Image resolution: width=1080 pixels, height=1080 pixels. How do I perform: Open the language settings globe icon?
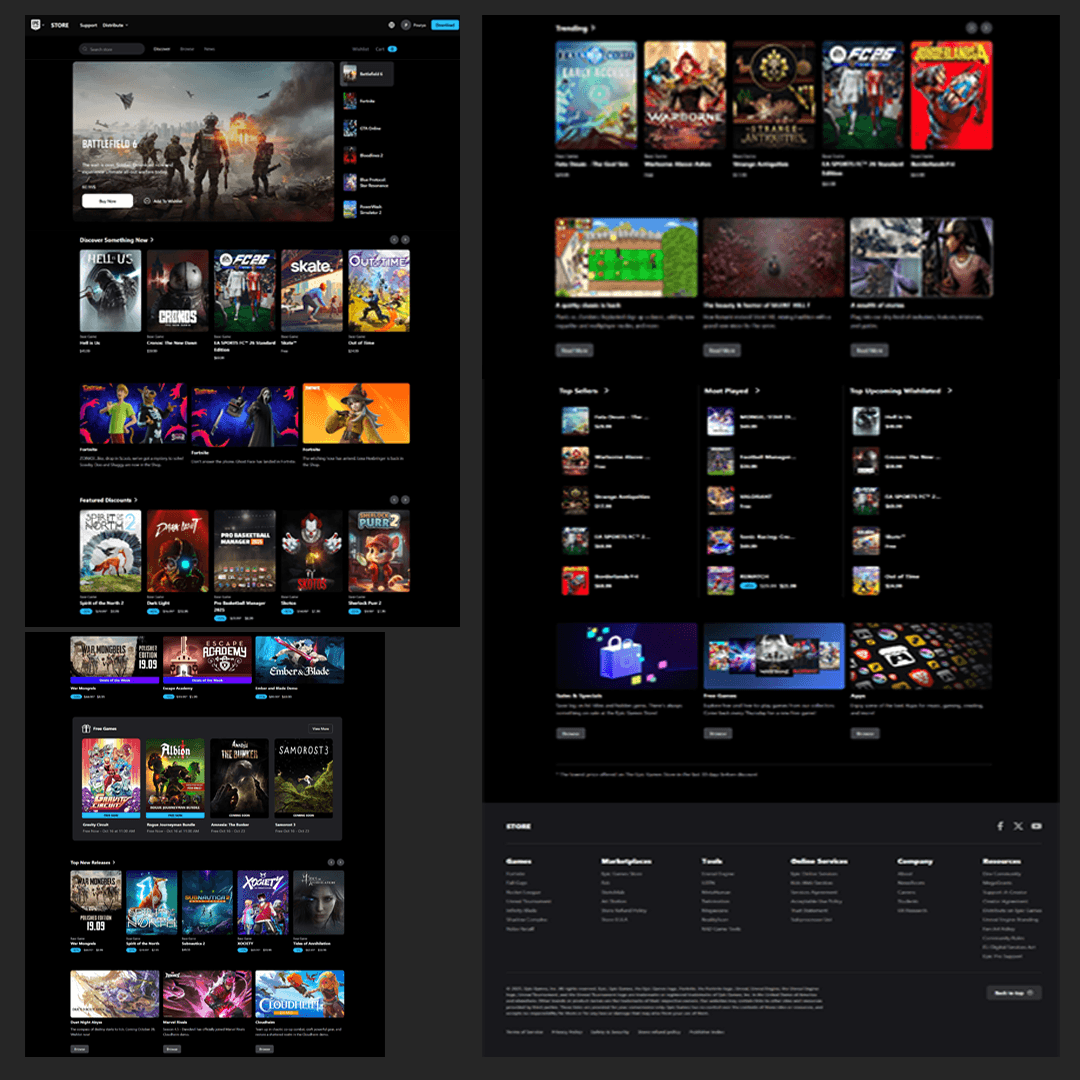click(x=391, y=25)
